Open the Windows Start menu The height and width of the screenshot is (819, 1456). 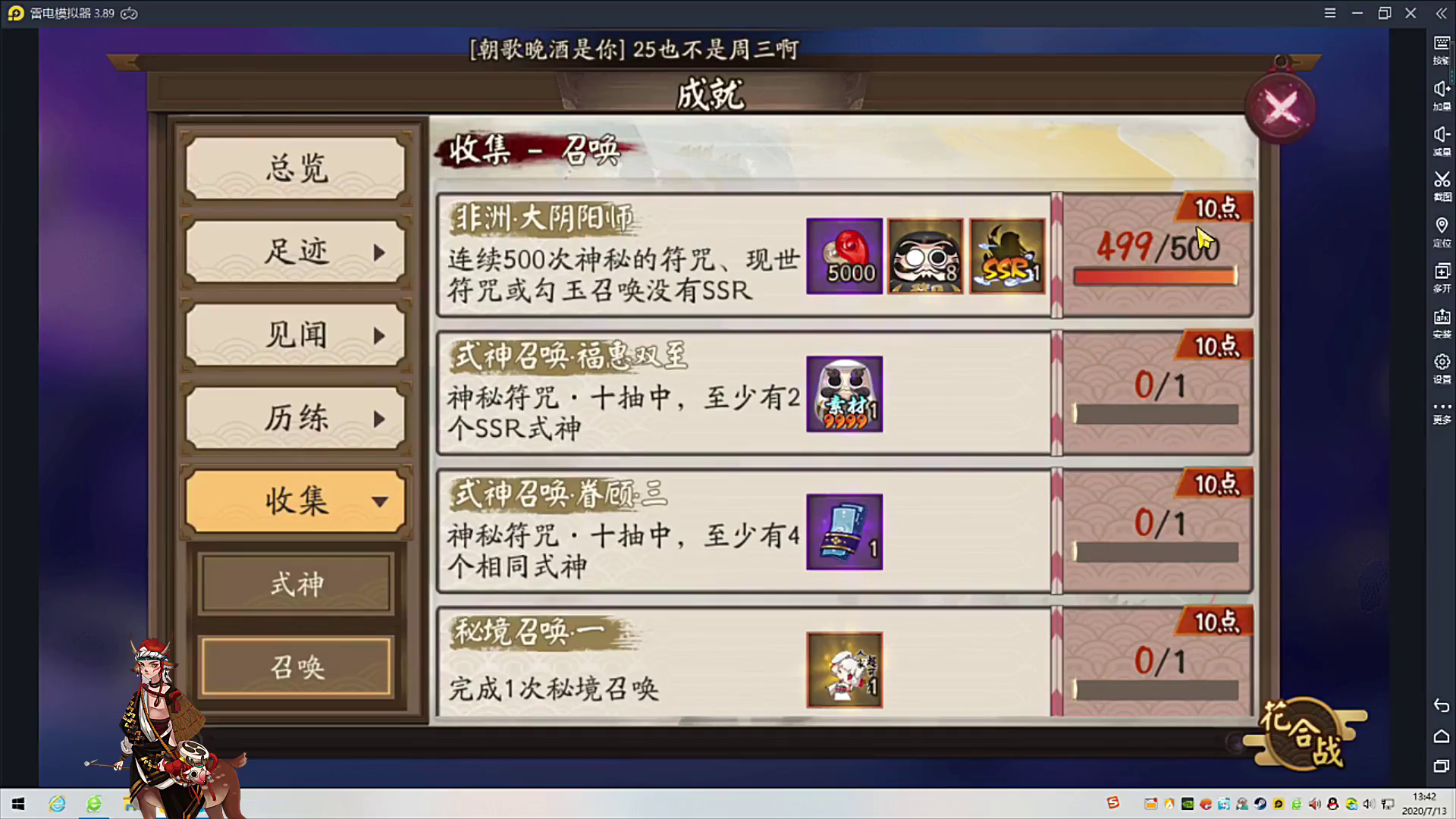[x=18, y=804]
